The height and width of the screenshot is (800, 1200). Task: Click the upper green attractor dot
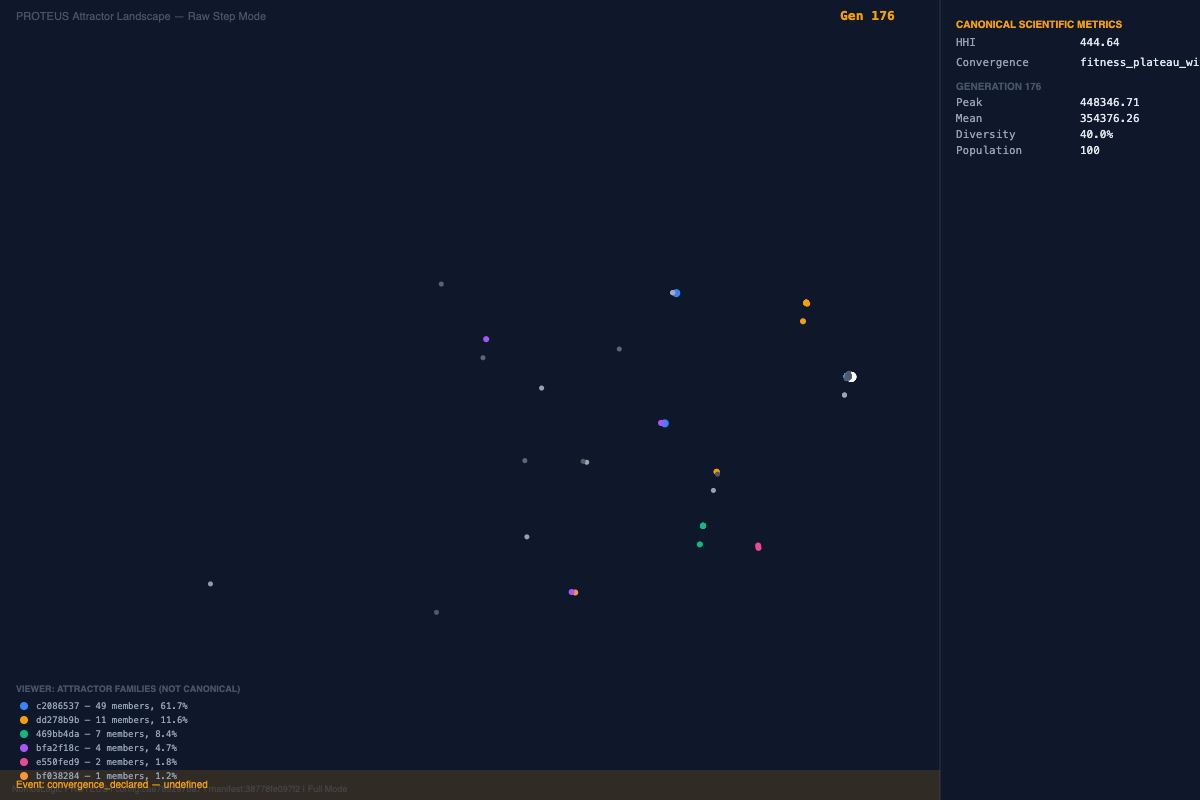(x=703, y=526)
